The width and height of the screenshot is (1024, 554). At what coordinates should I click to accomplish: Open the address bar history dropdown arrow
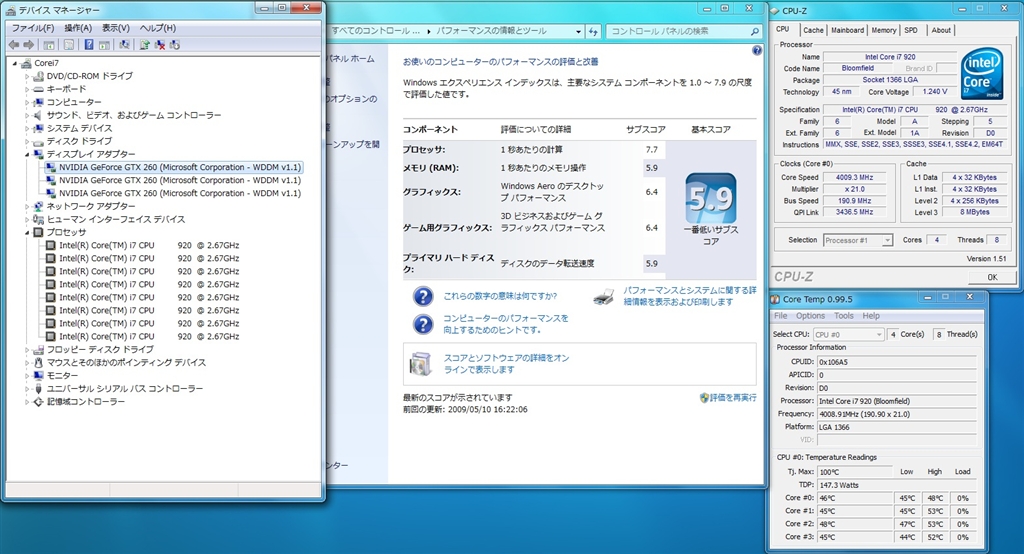pyautogui.click(x=579, y=31)
